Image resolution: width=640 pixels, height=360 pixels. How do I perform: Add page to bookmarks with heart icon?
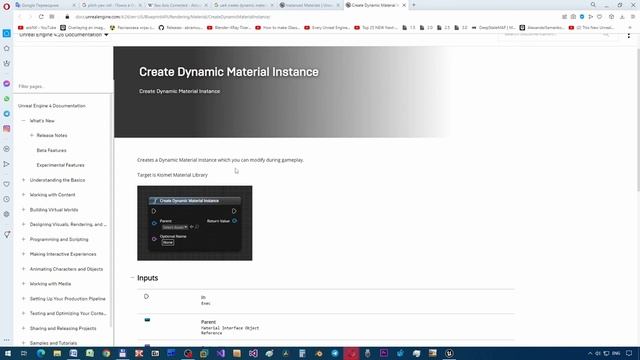coord(600,17)
